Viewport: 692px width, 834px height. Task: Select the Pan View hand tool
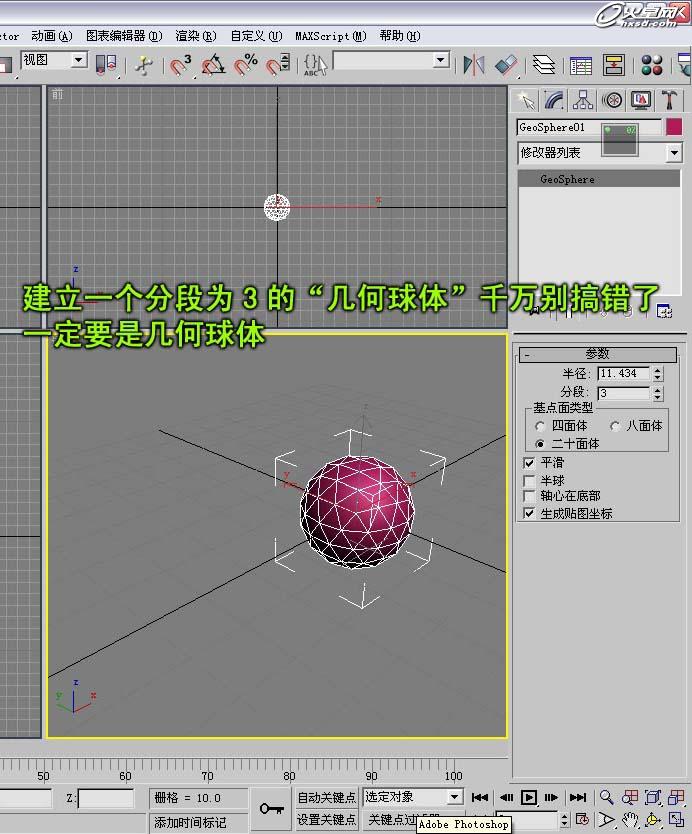point(630,819)
